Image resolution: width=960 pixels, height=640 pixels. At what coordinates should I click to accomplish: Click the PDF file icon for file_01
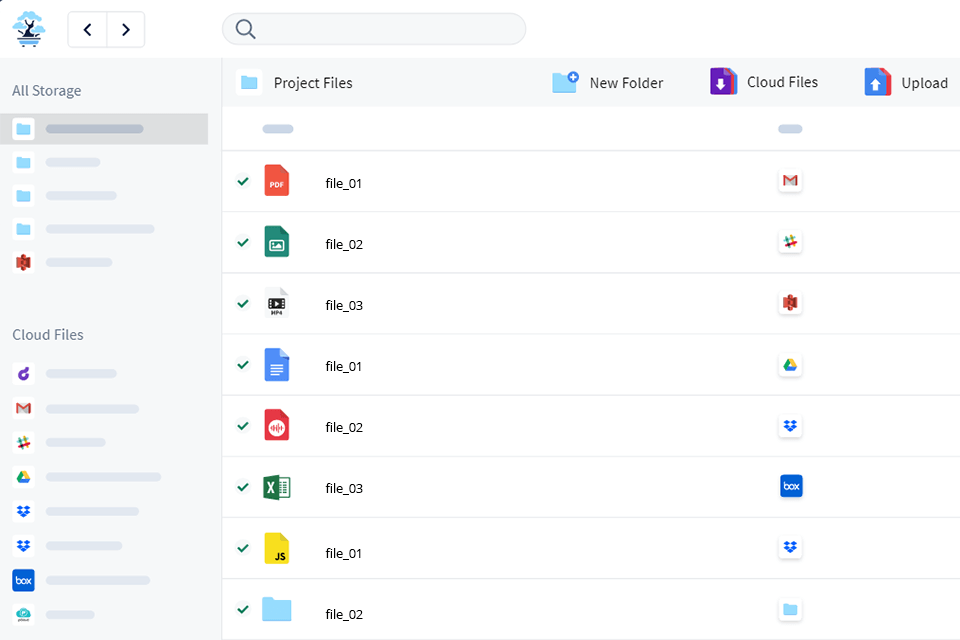tap(277, 181)
